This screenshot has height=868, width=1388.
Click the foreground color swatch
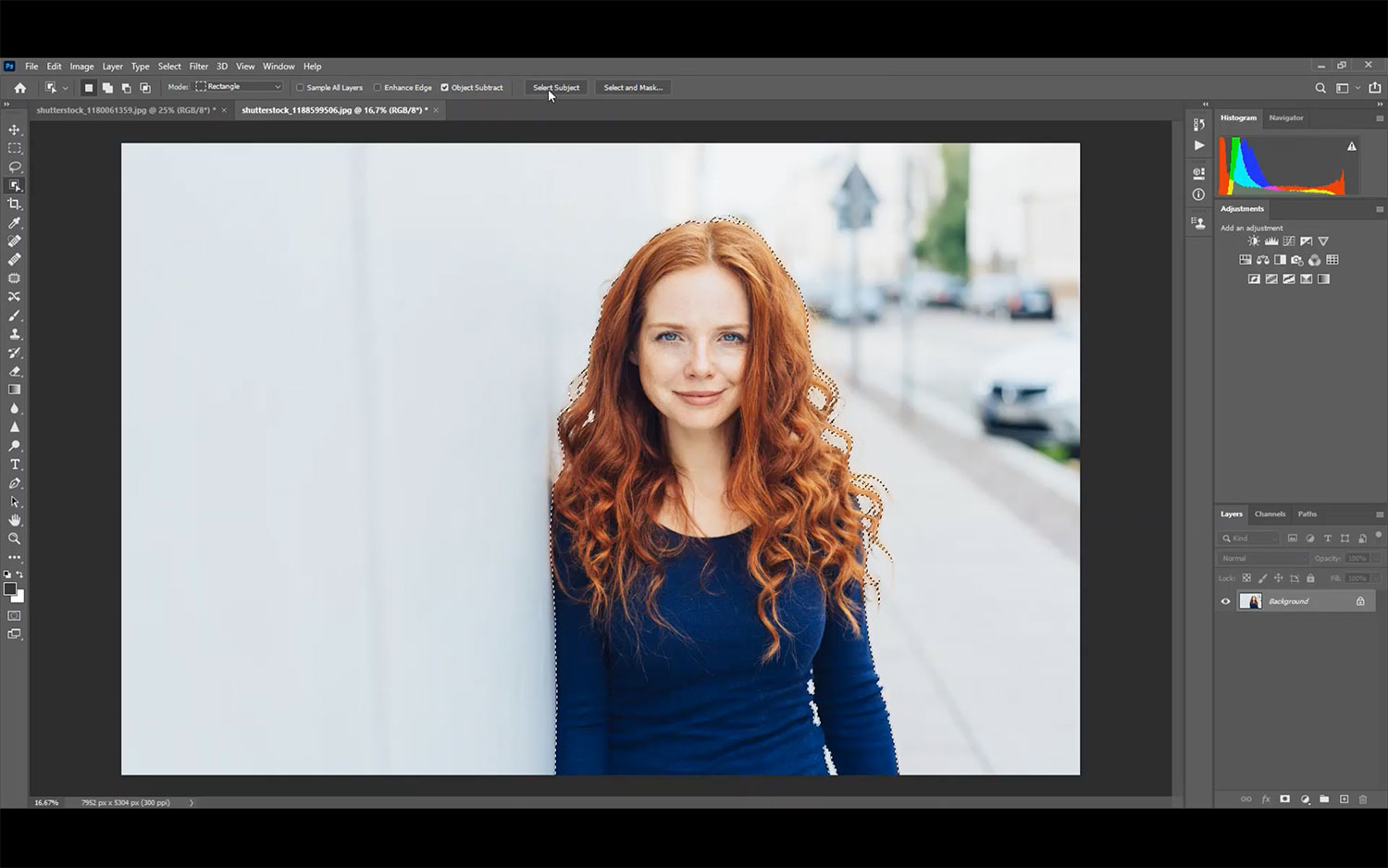[10, 589]
